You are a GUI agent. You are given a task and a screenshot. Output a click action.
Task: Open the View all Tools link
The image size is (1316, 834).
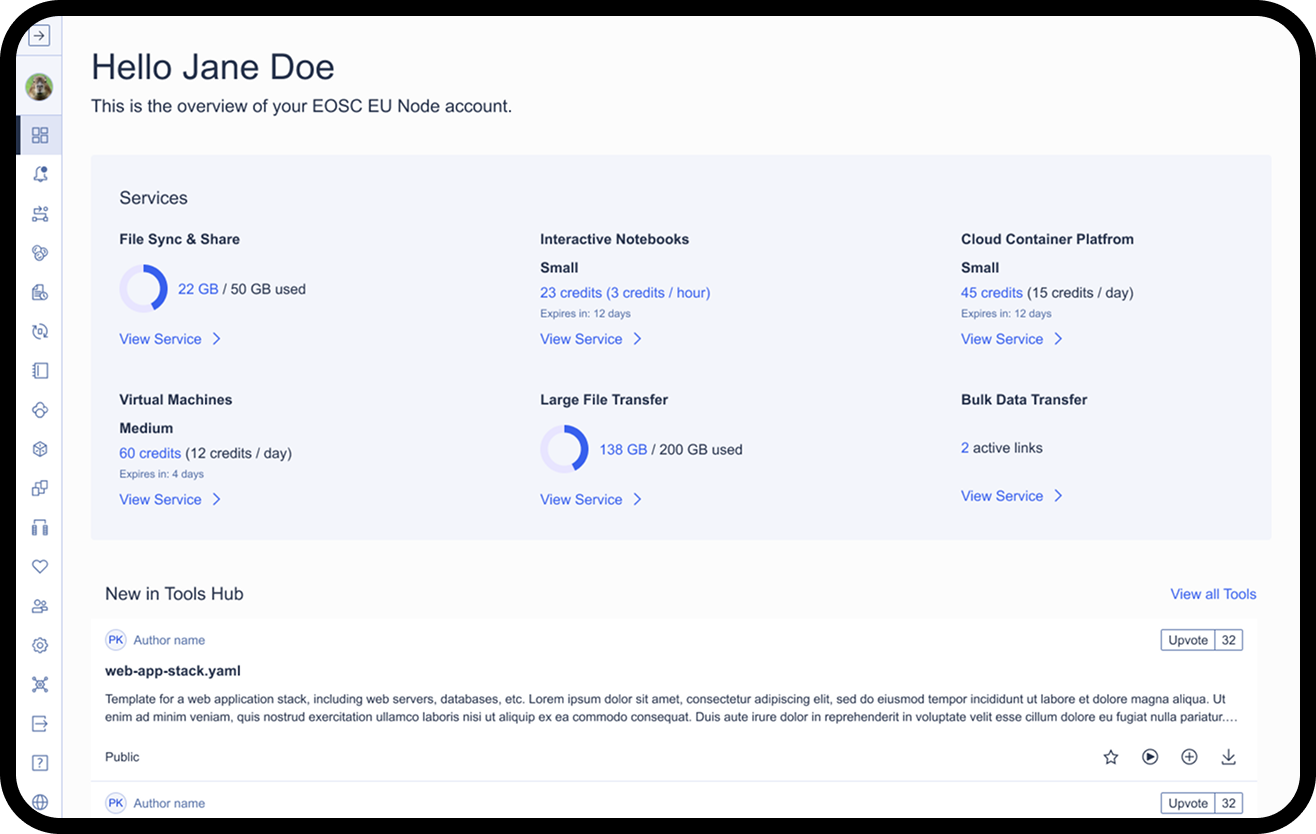pyautogui.click(x=1213, y=594)
